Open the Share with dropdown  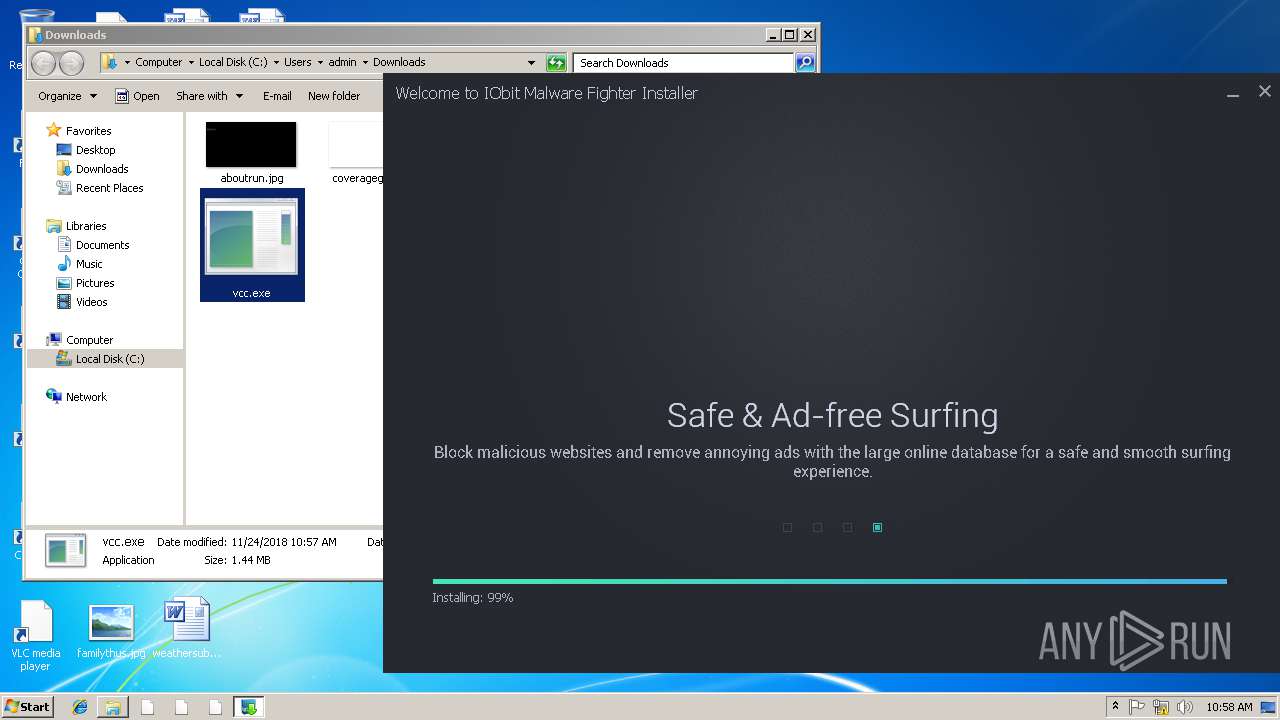(x=209, y=96)
